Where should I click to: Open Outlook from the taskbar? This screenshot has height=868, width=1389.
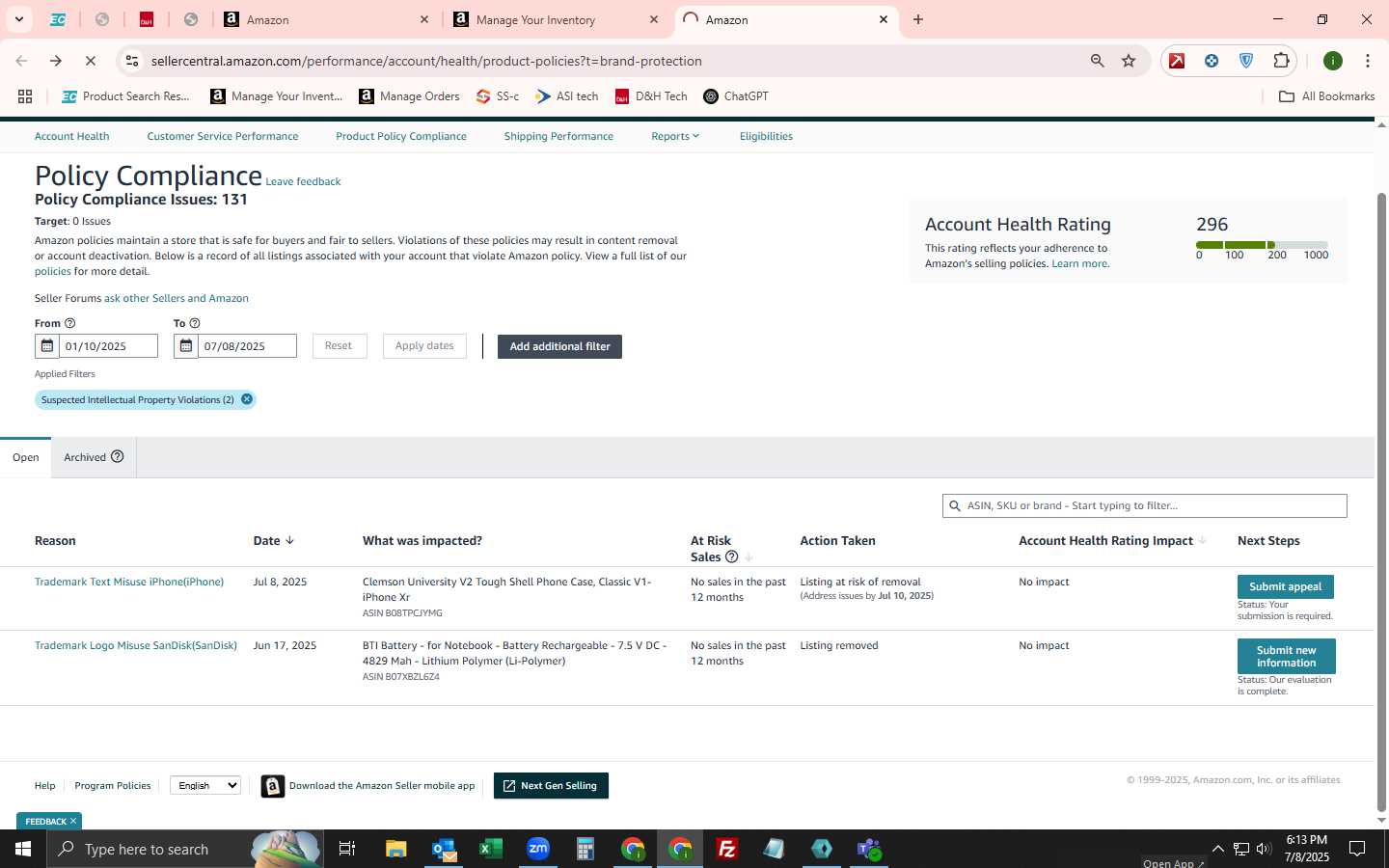(444, 849)
